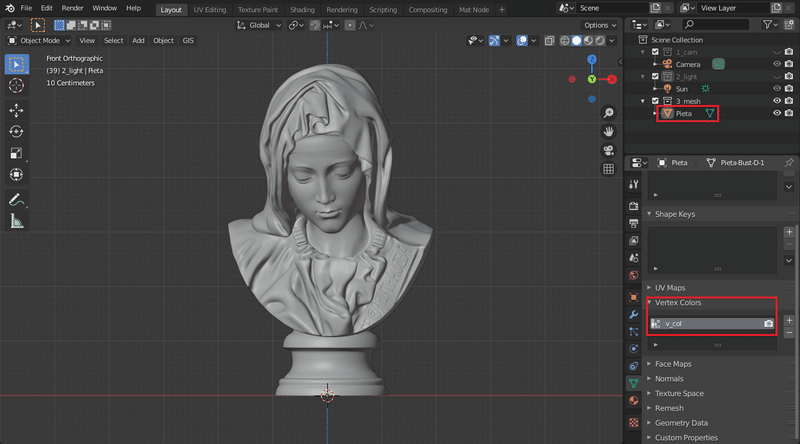
Task: Expand the Texture Space panel
Action: [679, 393]
